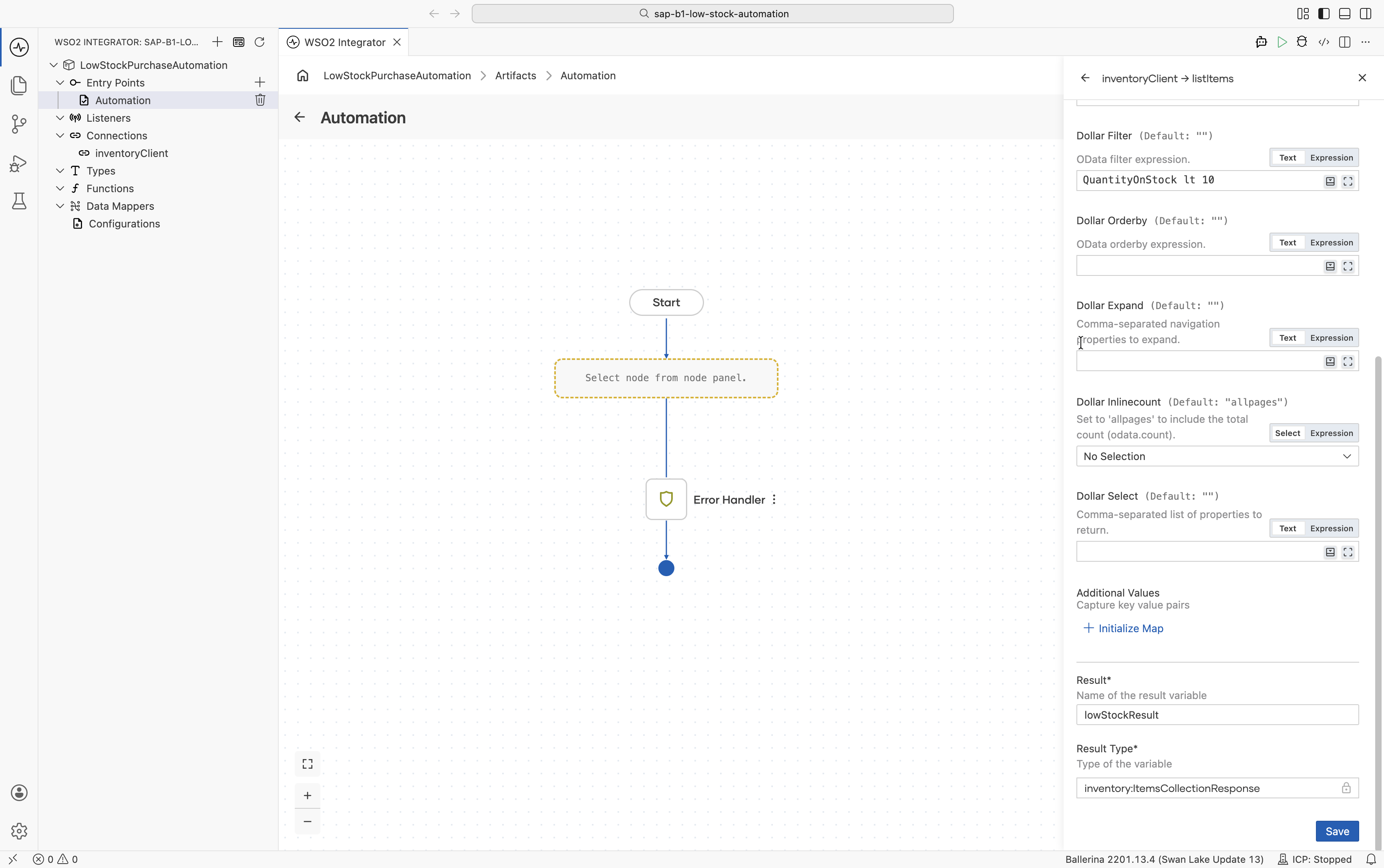Go back using arrow beside Automation title
The image size is (1384, 868).
pos(299,117)
